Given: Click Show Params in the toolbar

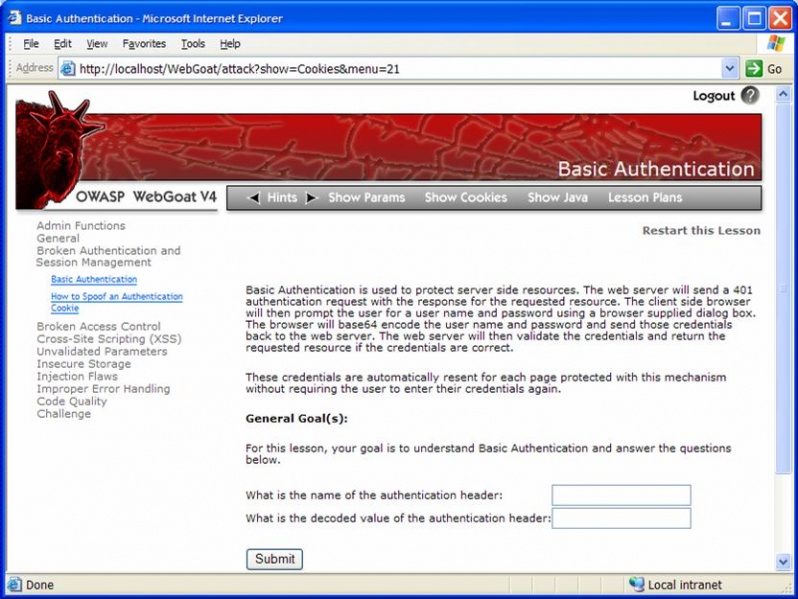Looking at the screenshot, I should (x=366, y=197).
